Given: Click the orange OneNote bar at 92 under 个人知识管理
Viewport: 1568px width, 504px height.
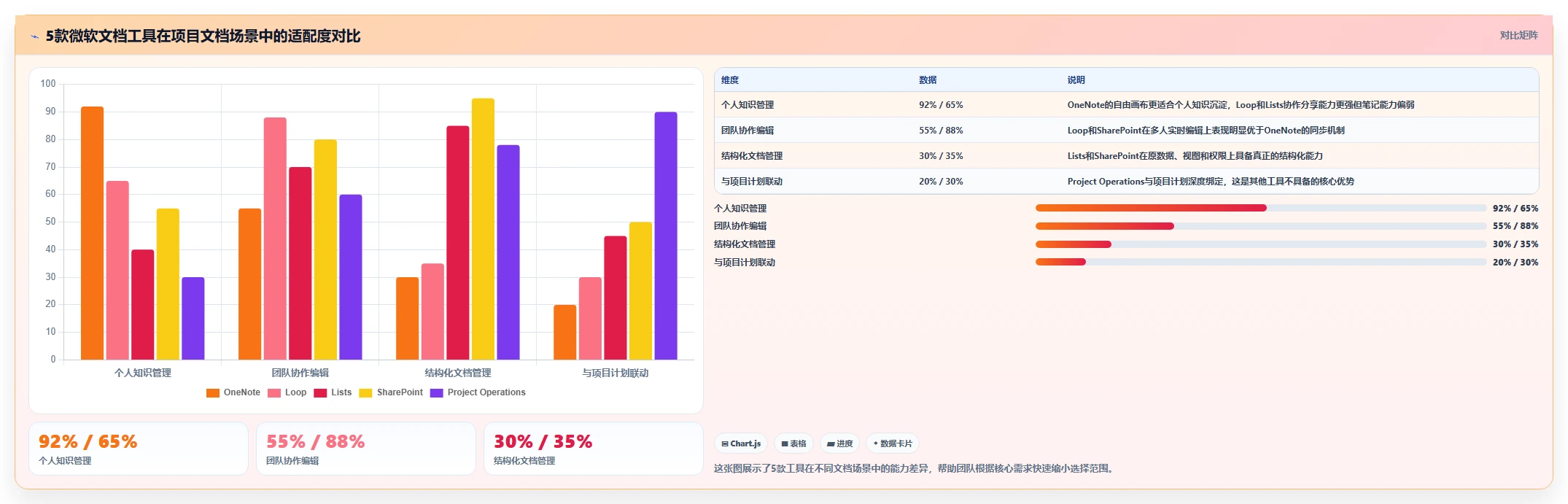Looking at the screenshot, I should click(x=93, y=233).
